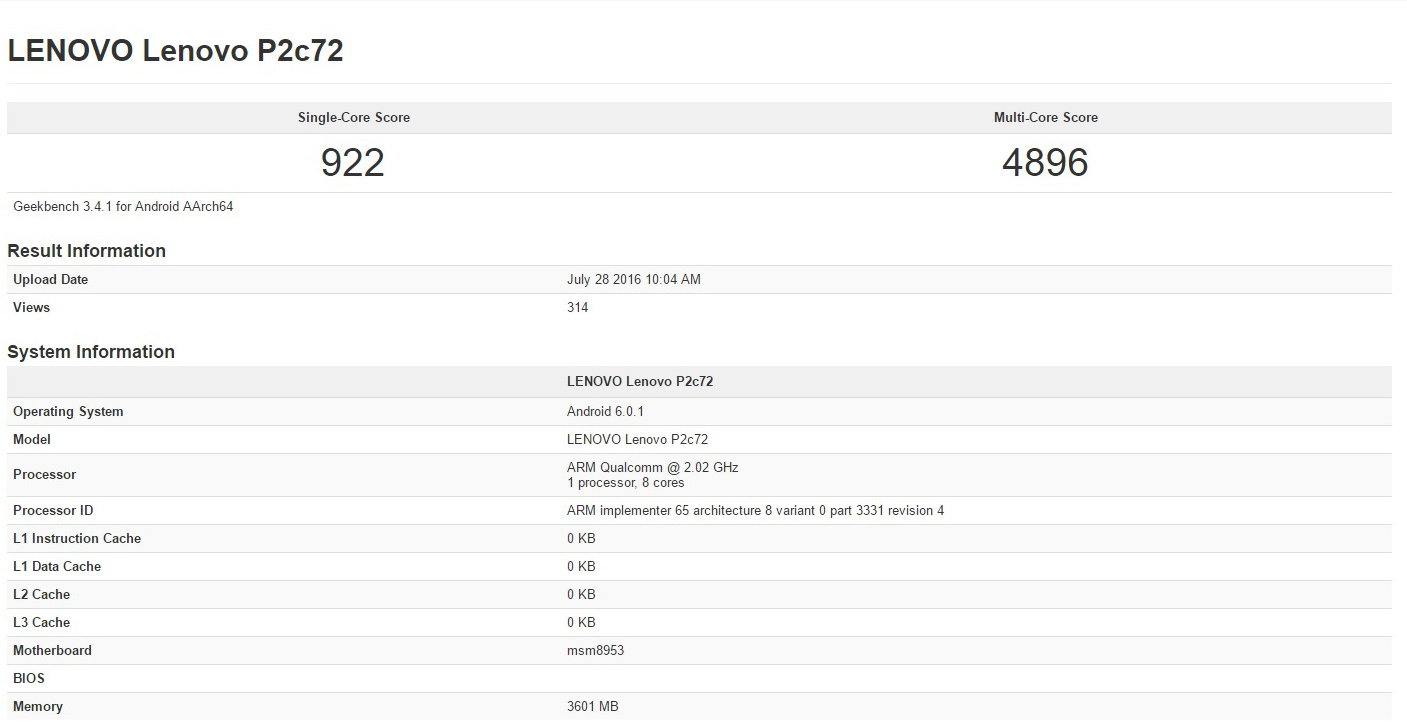Screen dimensions: 1407x724
Task: Select the '3601 MB' memory value
Action: point(593,707)
